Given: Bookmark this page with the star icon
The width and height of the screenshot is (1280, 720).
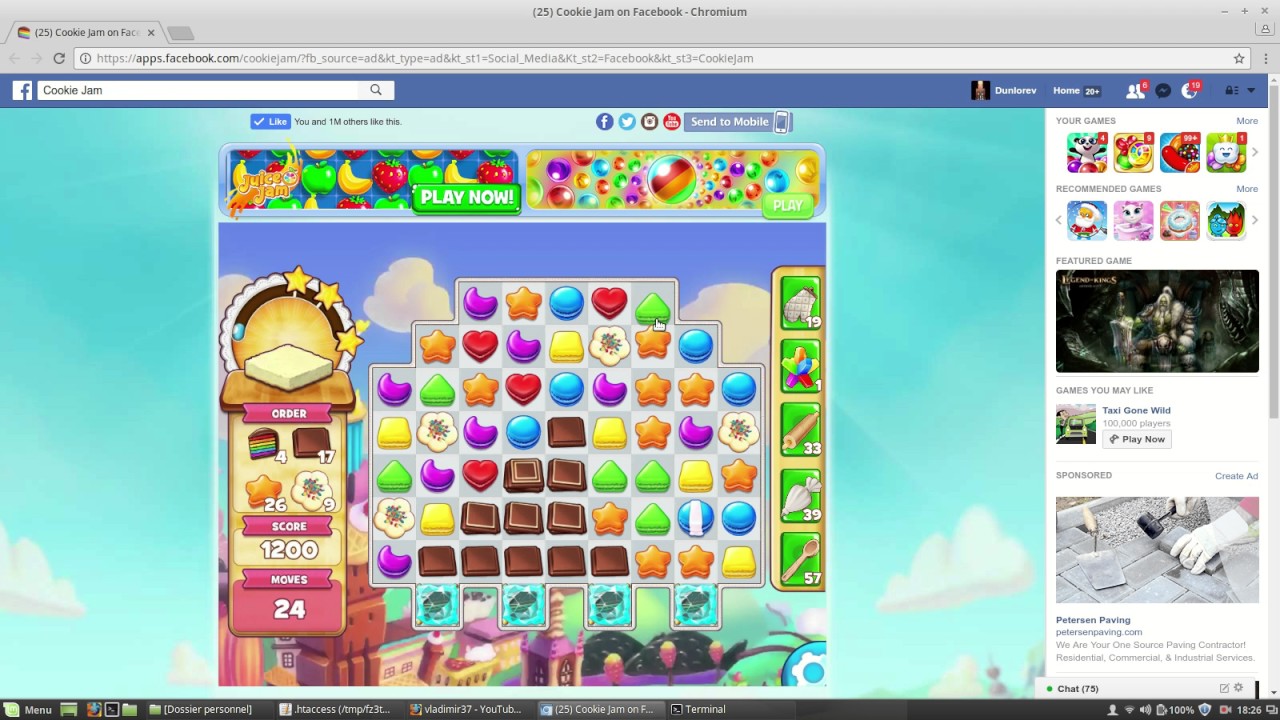Looking at the screenshot, I should (1239, 58).
